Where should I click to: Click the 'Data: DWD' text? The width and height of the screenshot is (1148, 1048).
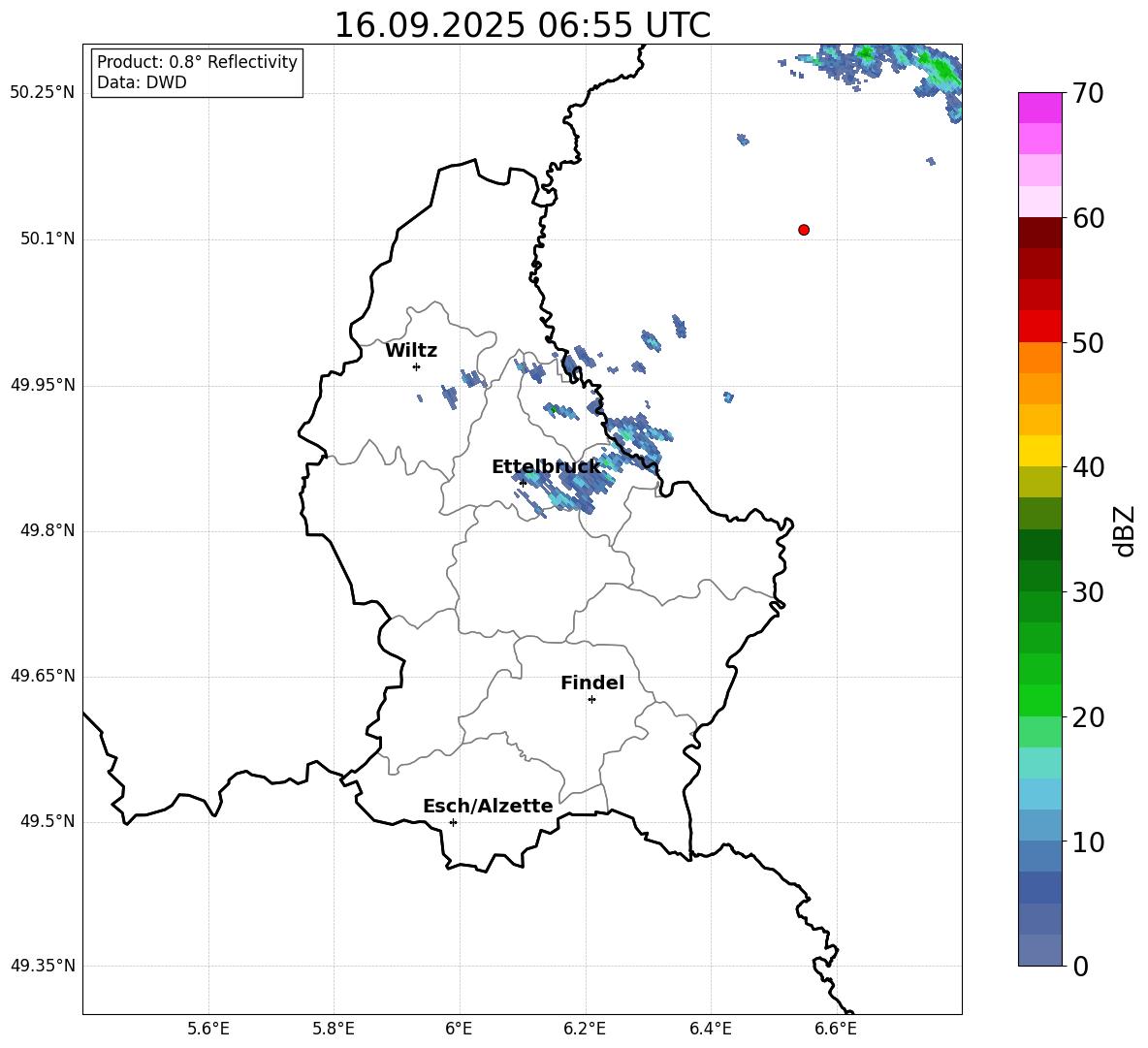(142, 82)
